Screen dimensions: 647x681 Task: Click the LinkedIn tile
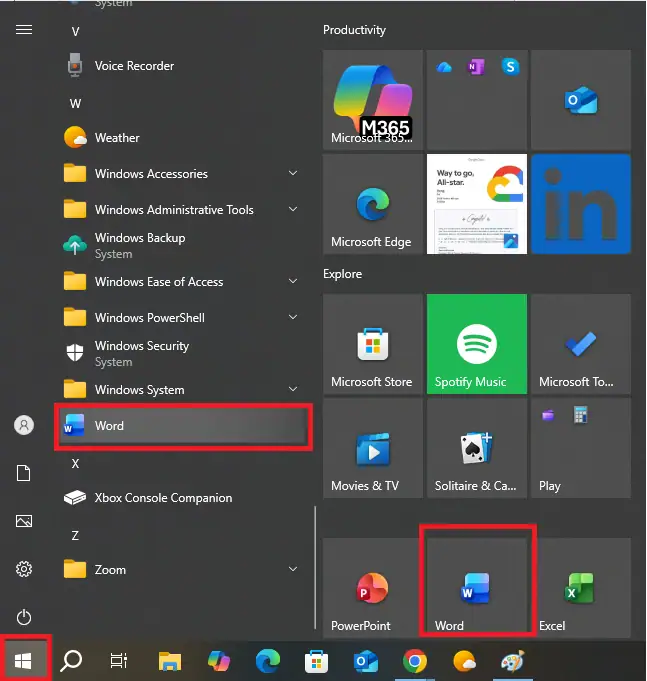(x=580, y=203)
